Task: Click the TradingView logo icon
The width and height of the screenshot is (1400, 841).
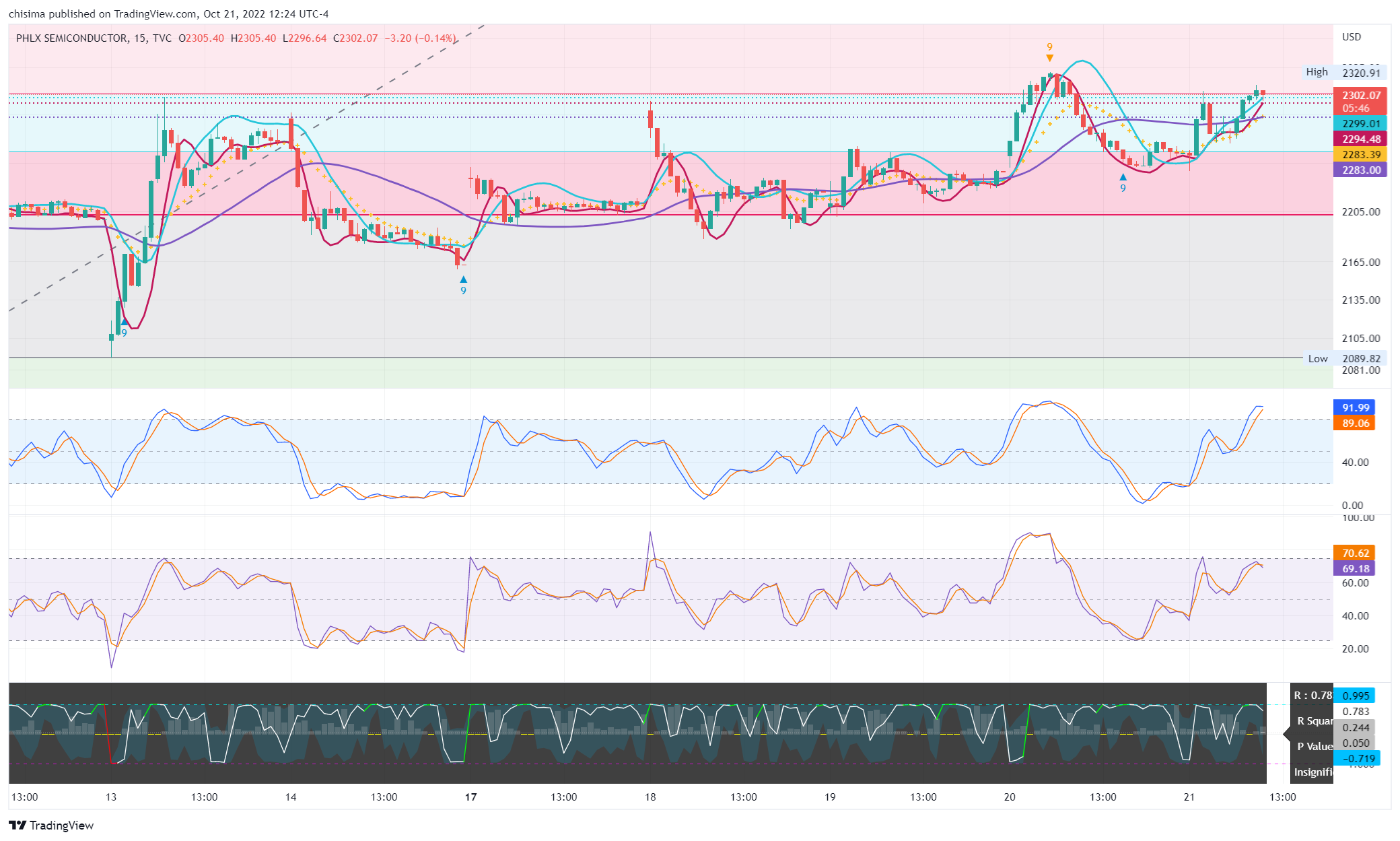Action: coord(17,825)
